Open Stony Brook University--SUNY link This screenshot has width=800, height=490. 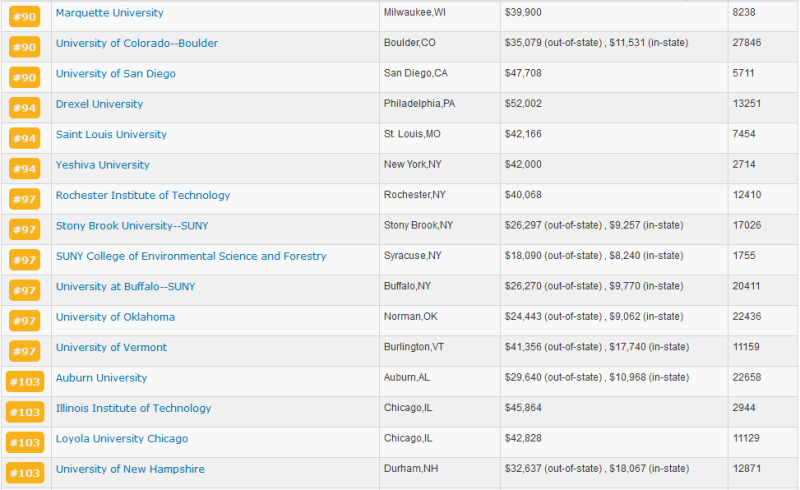(x=132, y=226)
